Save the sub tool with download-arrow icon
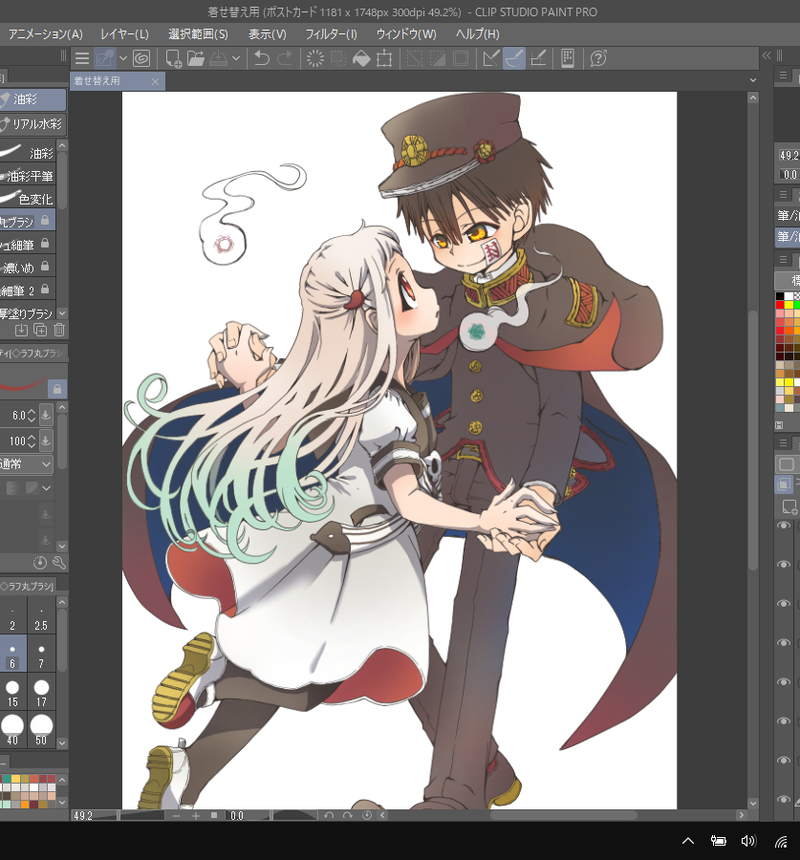The image size is (800, 860). coord(21,330)
